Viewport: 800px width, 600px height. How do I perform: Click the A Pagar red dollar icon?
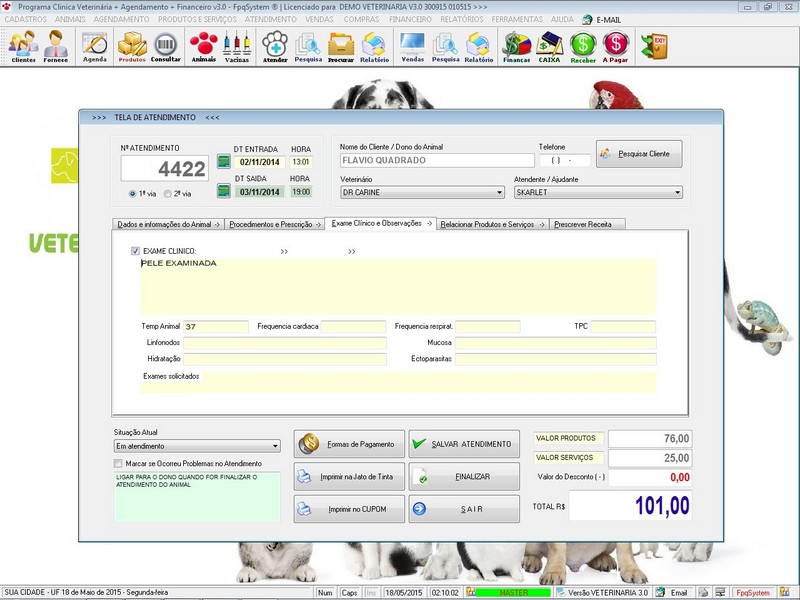click(x=615, y=46)
